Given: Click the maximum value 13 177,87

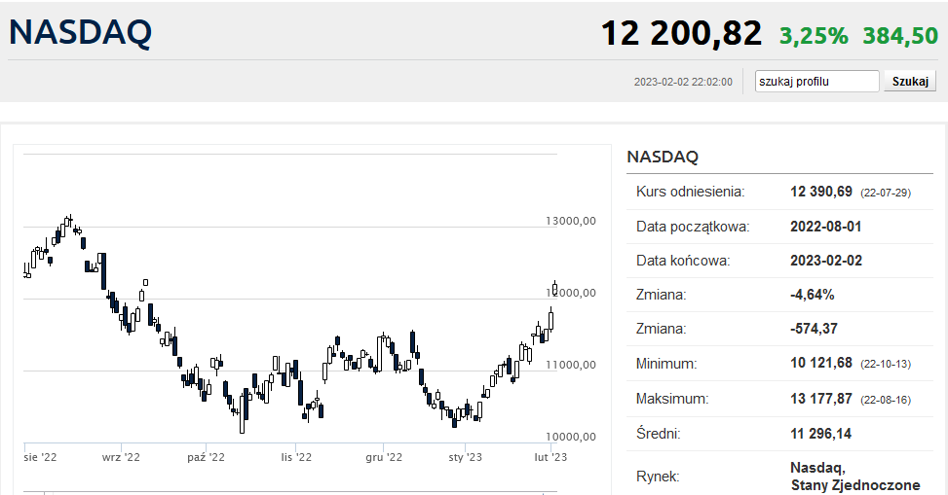Looking at the screenshot, I should click(x=821, y=399).
